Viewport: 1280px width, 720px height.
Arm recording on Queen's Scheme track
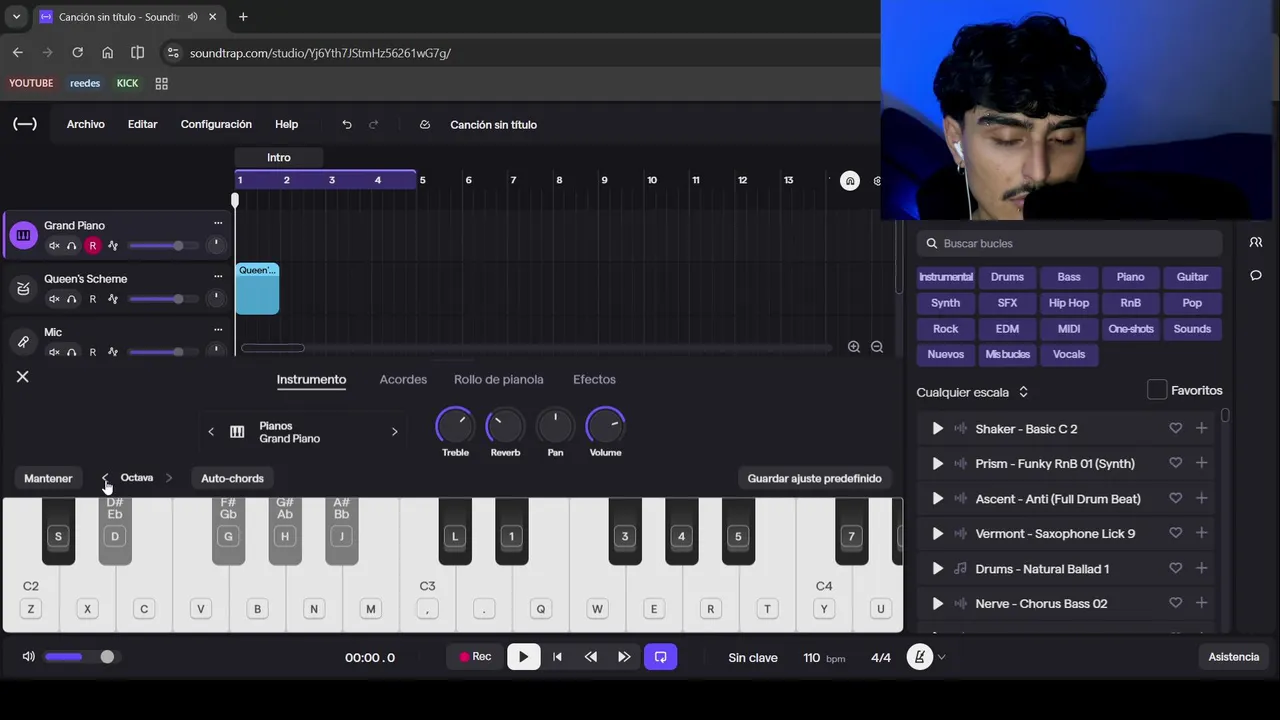pos(93,299)
